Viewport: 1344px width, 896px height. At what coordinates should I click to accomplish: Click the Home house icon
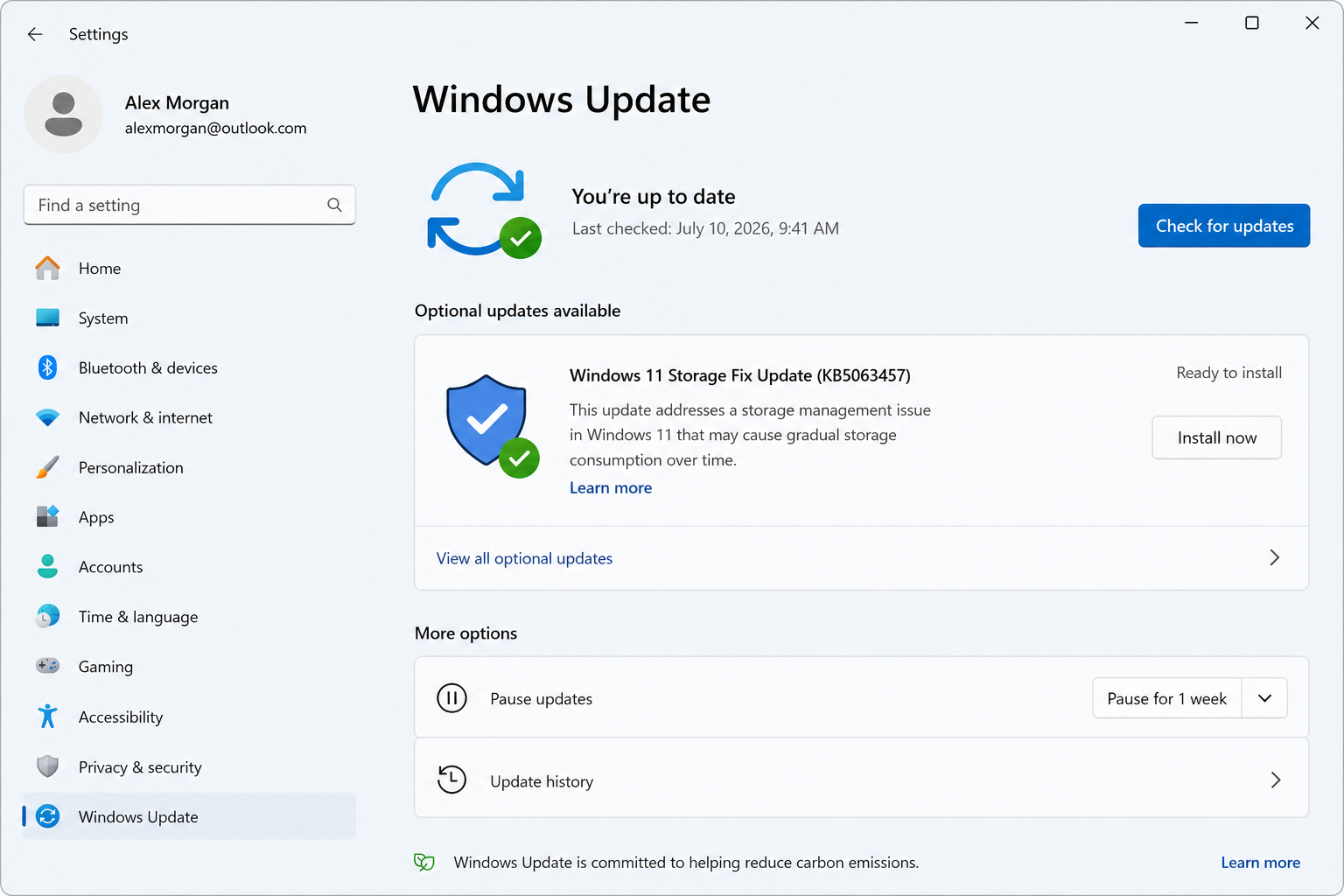[x=48, y=269]
